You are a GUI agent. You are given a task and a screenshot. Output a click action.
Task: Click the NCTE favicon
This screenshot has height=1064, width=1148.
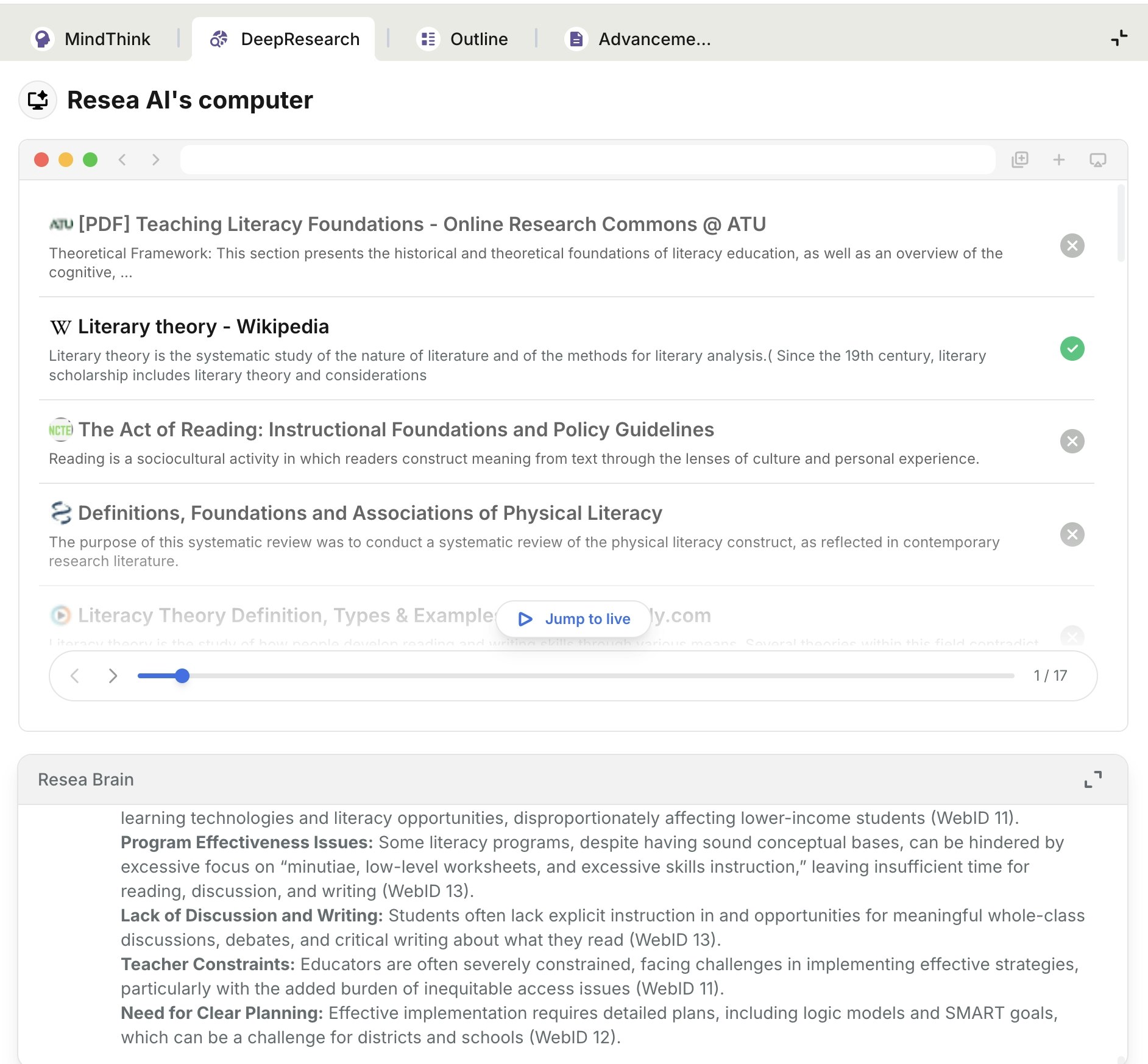click(x=61, y=430)
